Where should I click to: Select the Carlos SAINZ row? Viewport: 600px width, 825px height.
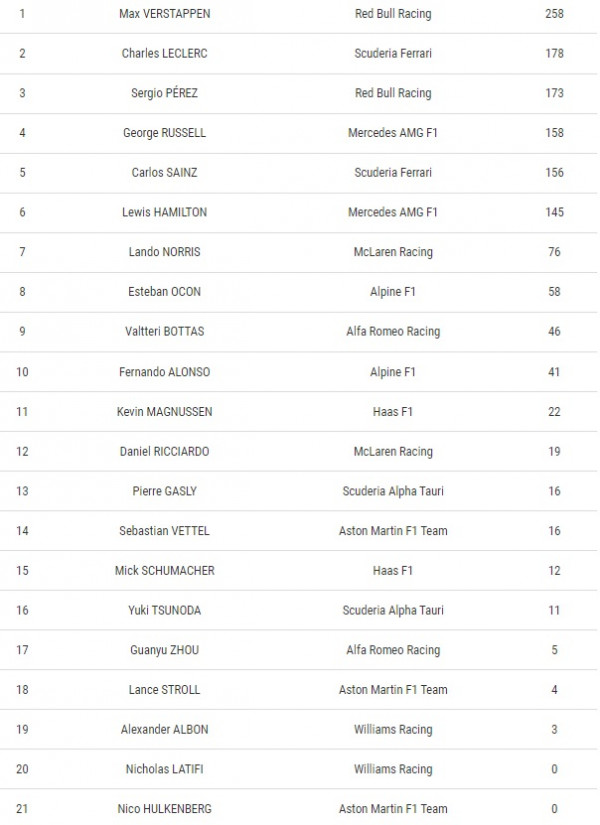(298, 173)
